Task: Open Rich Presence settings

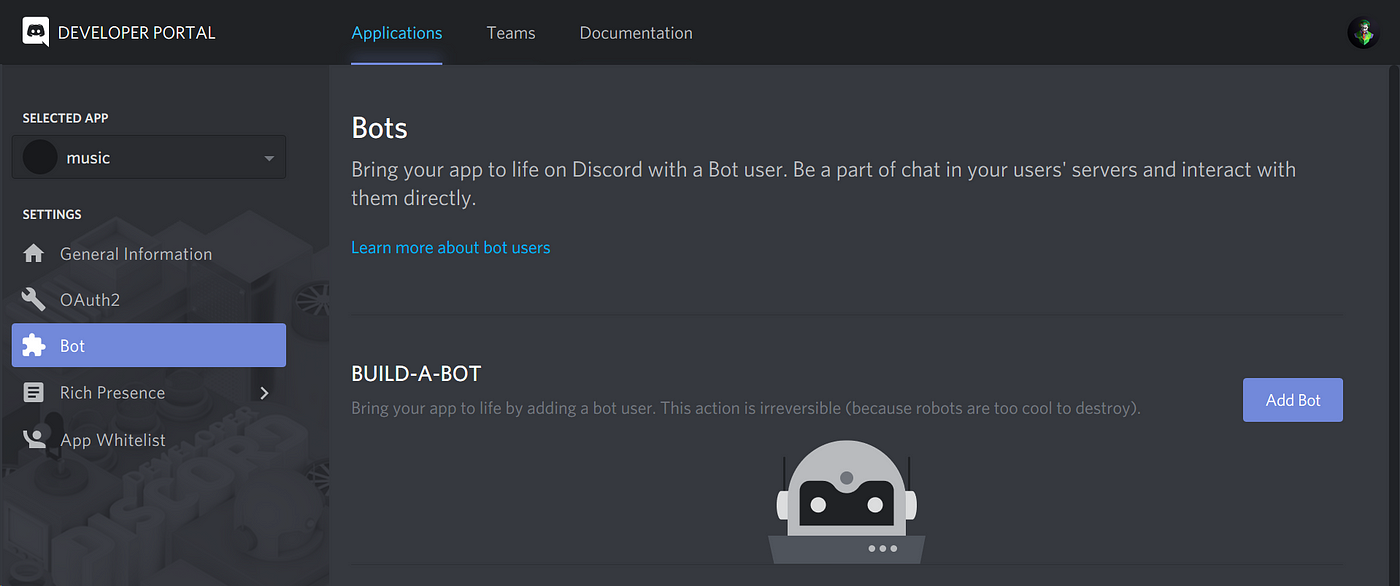Action: 149,393
